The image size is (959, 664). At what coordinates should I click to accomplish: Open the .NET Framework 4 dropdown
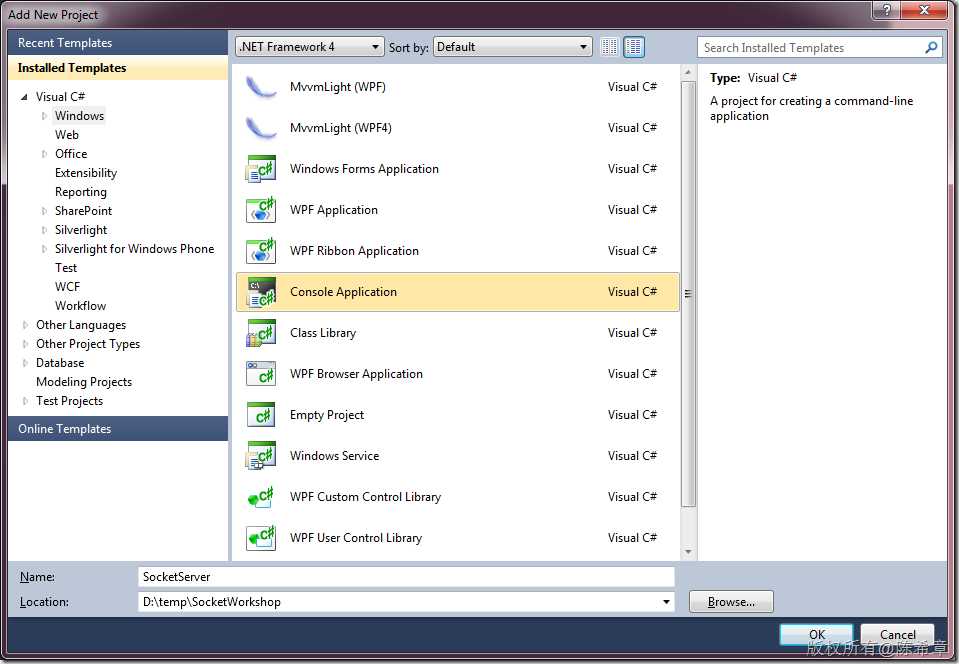coord(309,47)
